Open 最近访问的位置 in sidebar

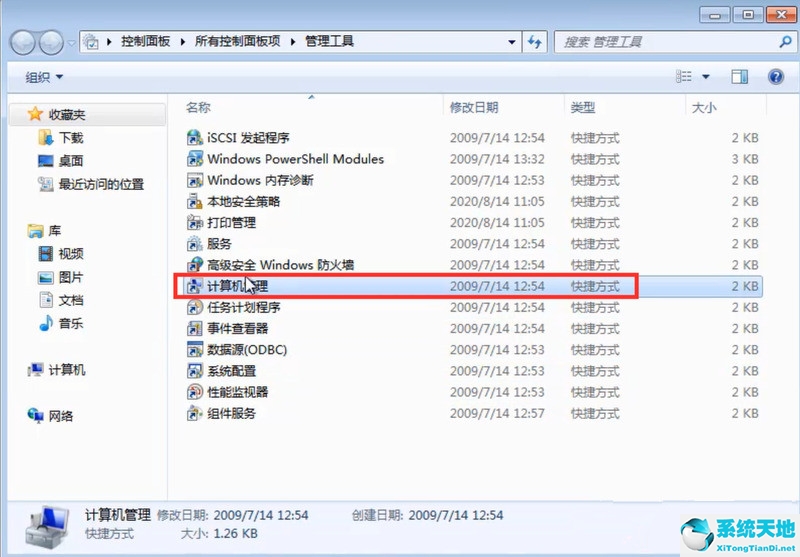pos(91,184)
